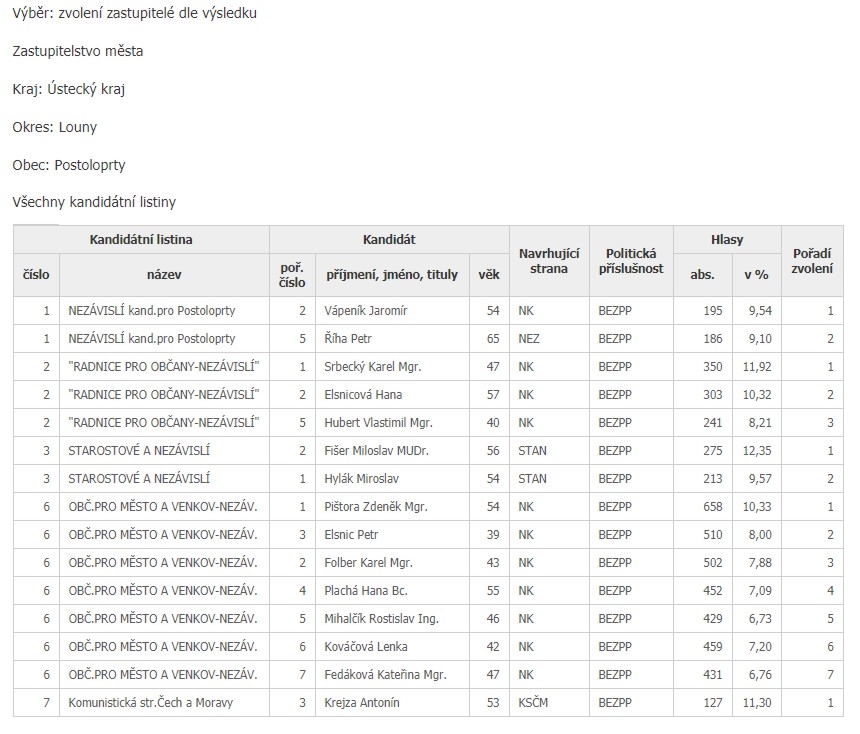The width and height of the screenshot is (860, 734).
Task: Click the 'příjmení, jméno, tituly' column header
Action: coord(392,275)
